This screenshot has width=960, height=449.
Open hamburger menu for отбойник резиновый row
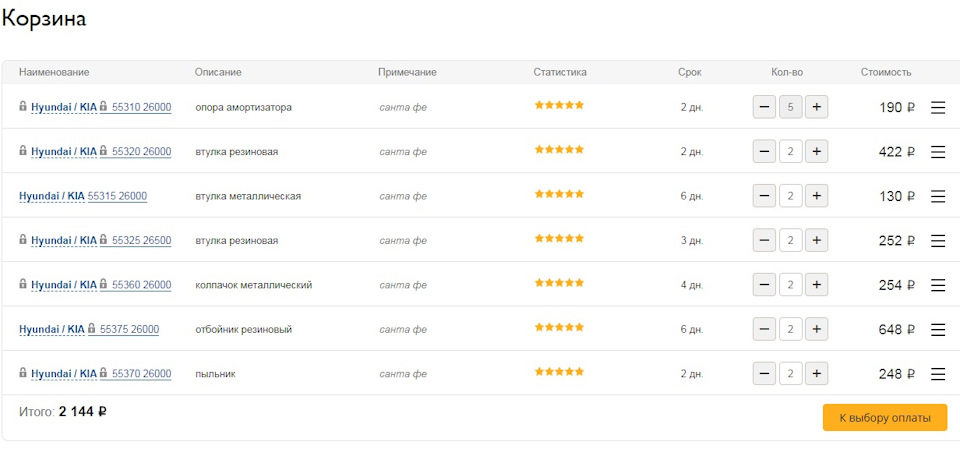[x=938, y=329]
